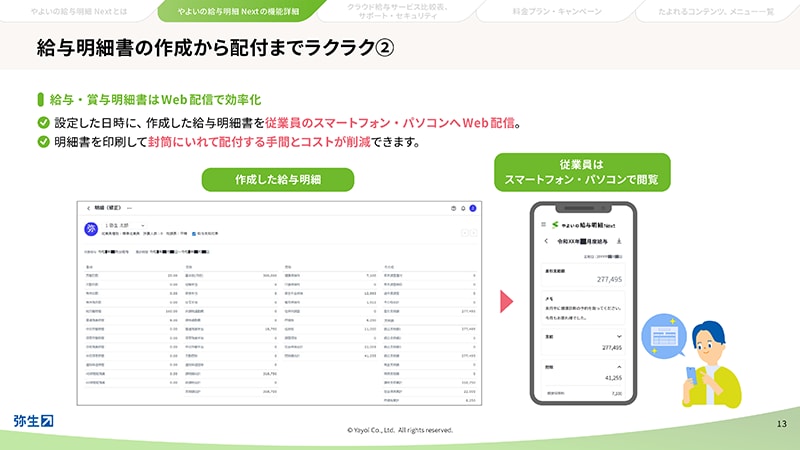
Task: Click the payslip window screenshot thumbnail
Action: (x=279, y=303)
